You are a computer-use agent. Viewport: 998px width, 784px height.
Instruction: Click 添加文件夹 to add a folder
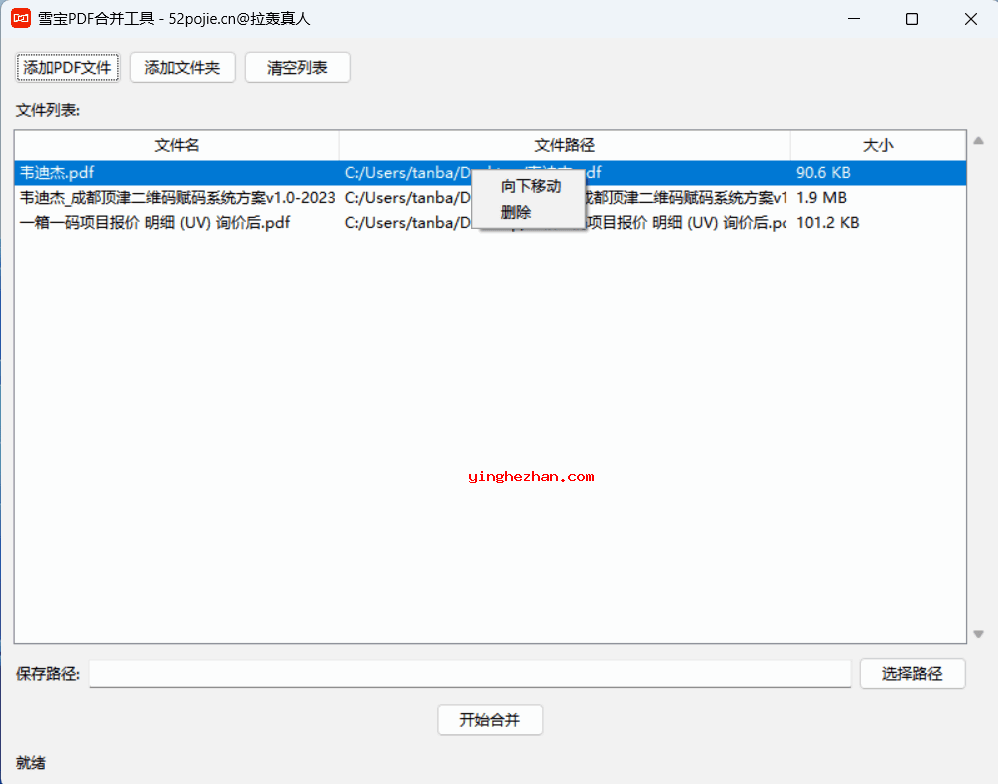coord(182,67)
